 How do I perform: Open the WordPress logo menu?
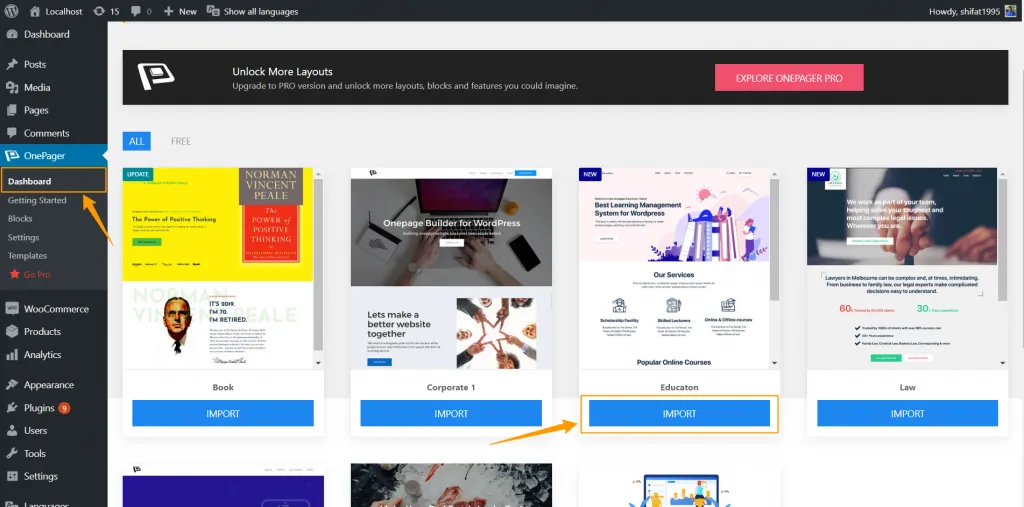pos(12,11)
